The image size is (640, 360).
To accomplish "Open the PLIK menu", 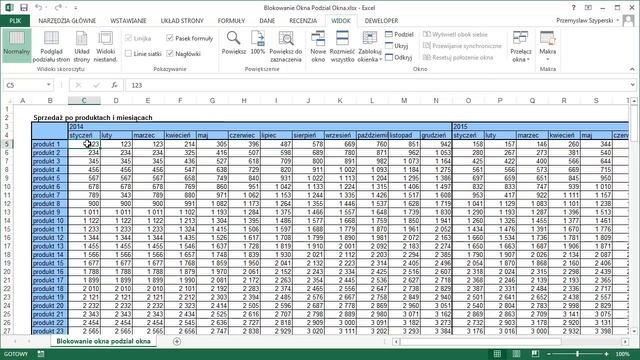I will (15, 20).
